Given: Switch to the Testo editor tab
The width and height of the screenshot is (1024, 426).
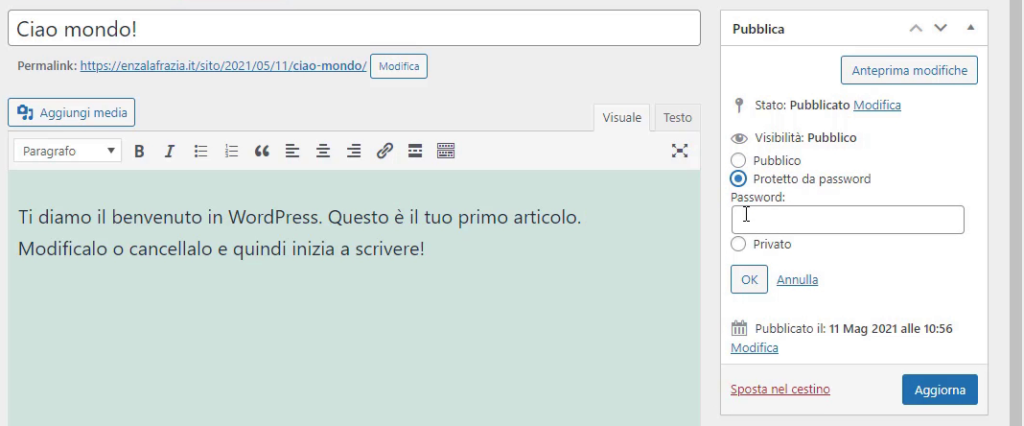Looking at the screenshot, I should point(677,118).
